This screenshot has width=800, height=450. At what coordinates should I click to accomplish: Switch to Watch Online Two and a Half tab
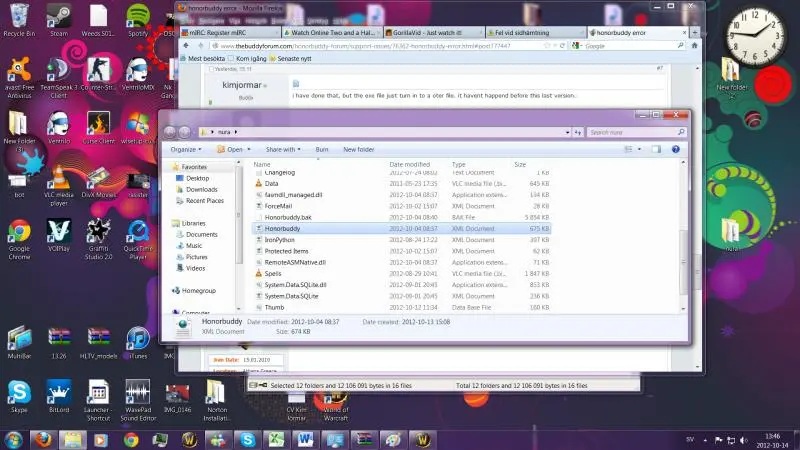point(332,32)
